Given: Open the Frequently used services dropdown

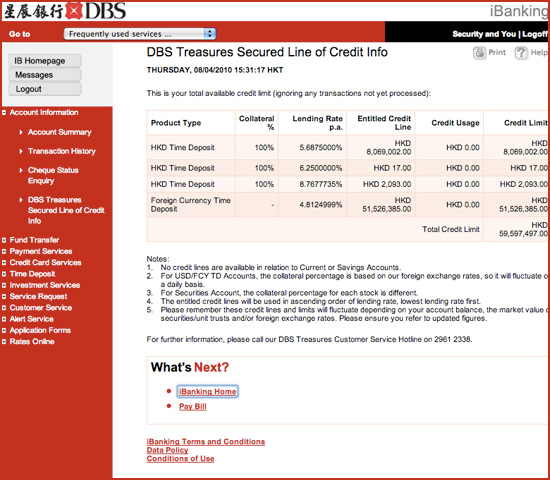Looking at the screenshot, I should click(x=140, y=34).
